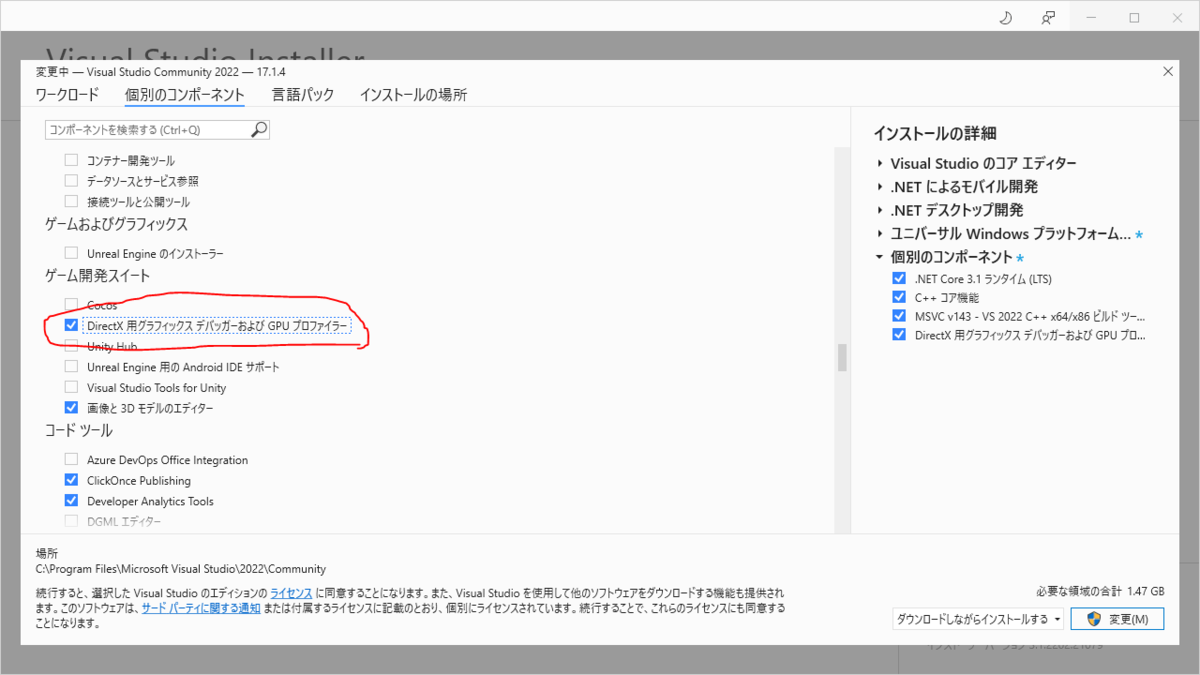
Task: Collapse the 個別のコンポーネント section in installation details
Action: pos(878,256)
